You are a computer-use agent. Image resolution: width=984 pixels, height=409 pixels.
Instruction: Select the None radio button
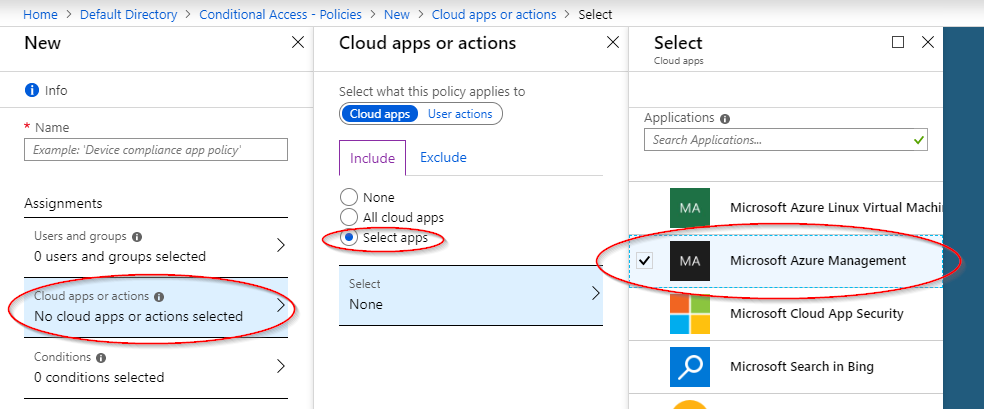(349, 198)
